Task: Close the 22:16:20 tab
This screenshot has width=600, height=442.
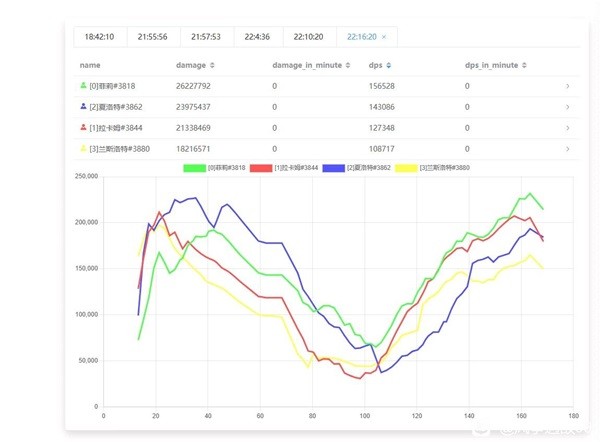Action: tap(385, 36)
